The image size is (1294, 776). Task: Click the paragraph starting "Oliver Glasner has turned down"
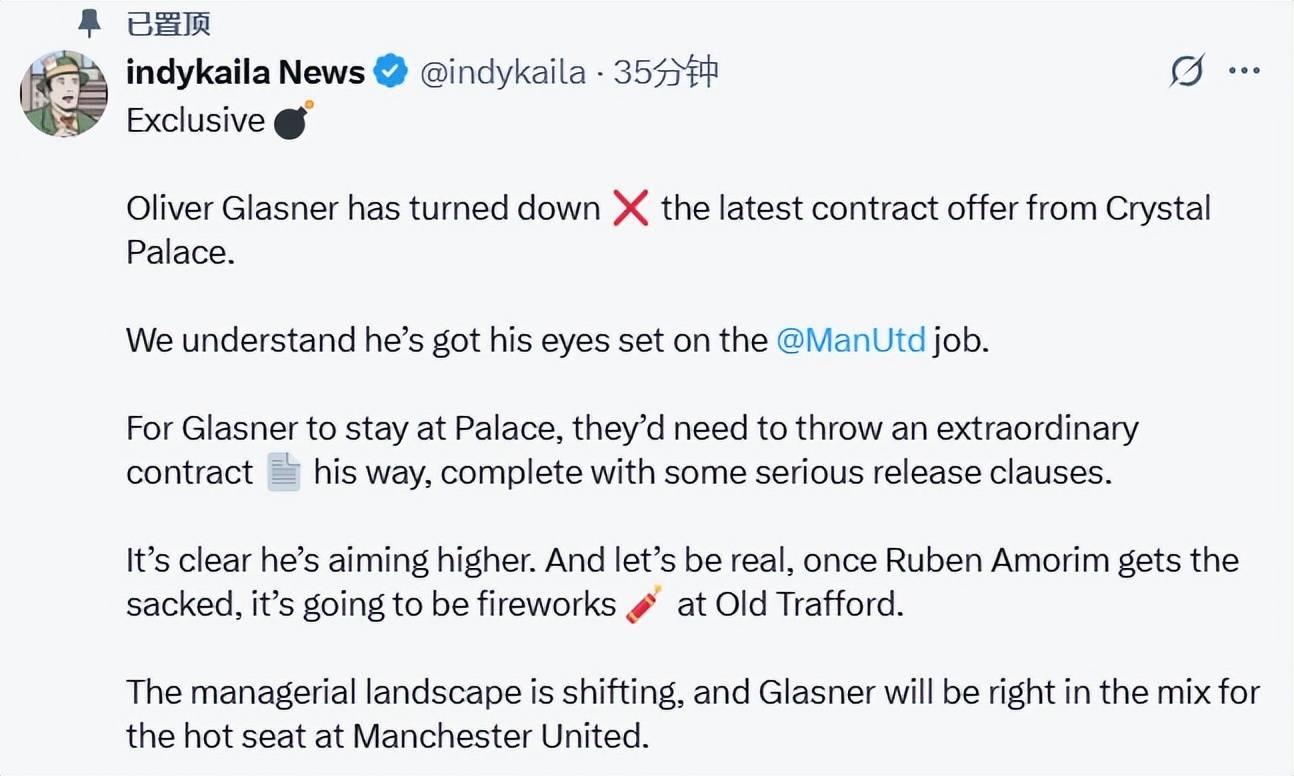(x=666, y=230)
